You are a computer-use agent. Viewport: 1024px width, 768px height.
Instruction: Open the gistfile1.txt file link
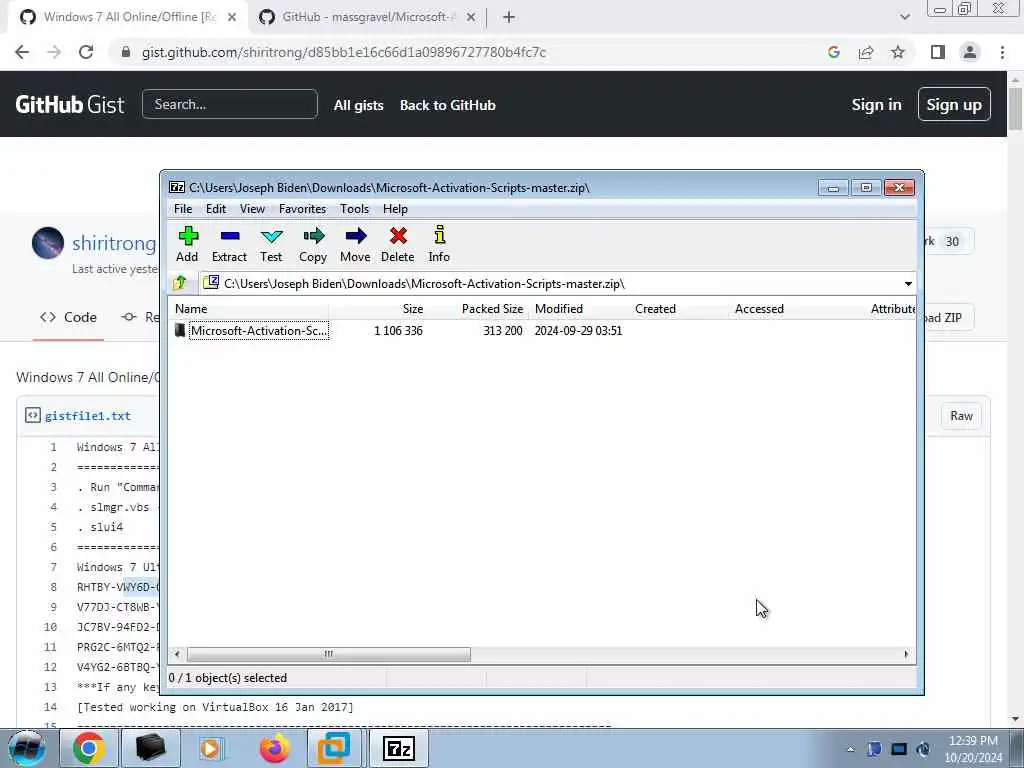(88, 416)
